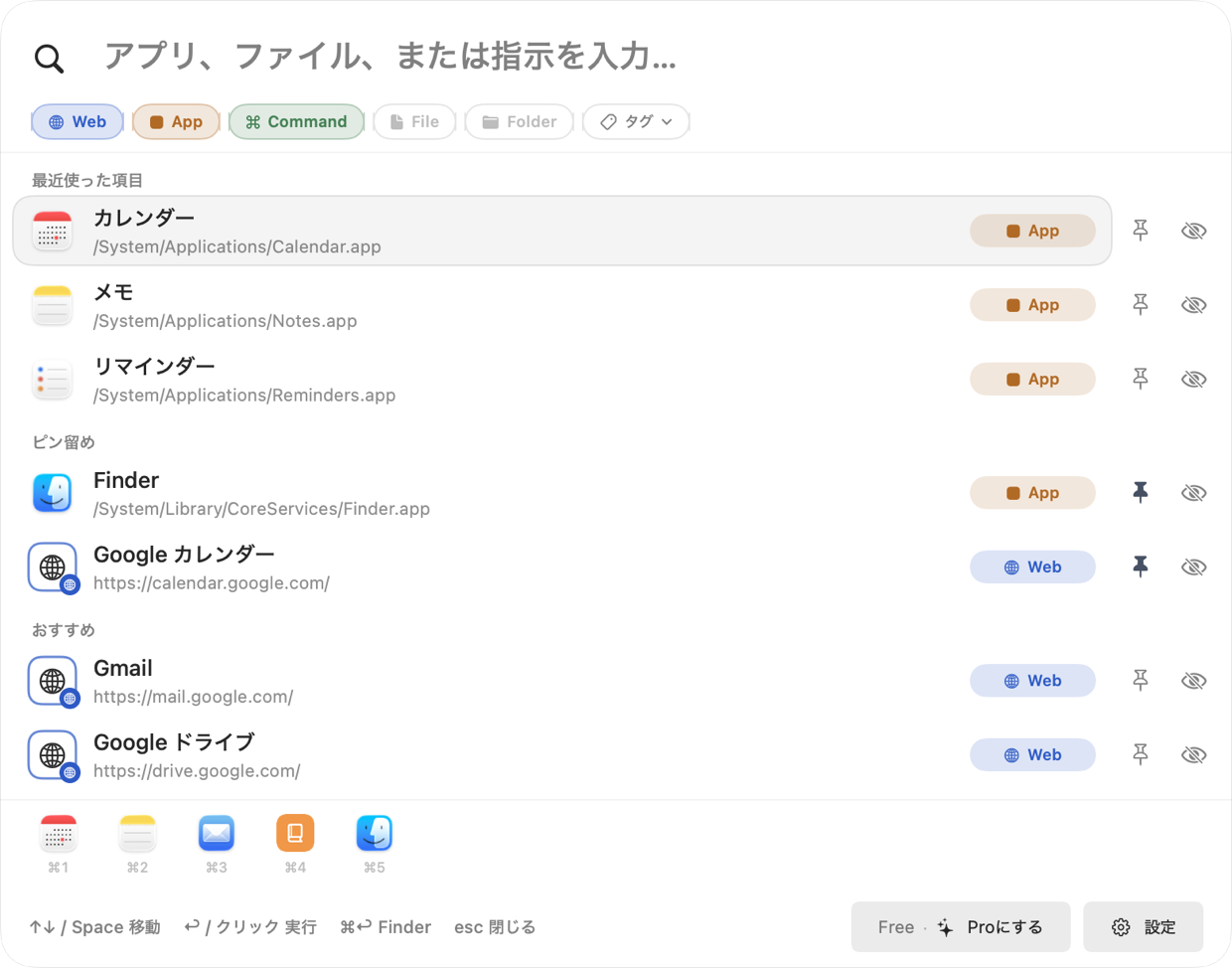Viewport: 1232px width, 968px height.
Task: Pin the Gmail item
Action: (1141, 681)
